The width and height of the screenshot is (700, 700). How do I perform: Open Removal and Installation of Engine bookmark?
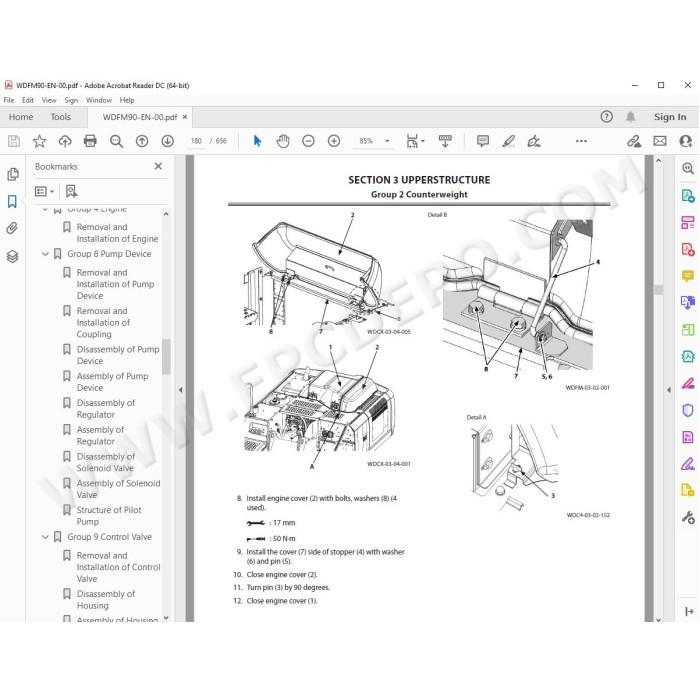117,233
